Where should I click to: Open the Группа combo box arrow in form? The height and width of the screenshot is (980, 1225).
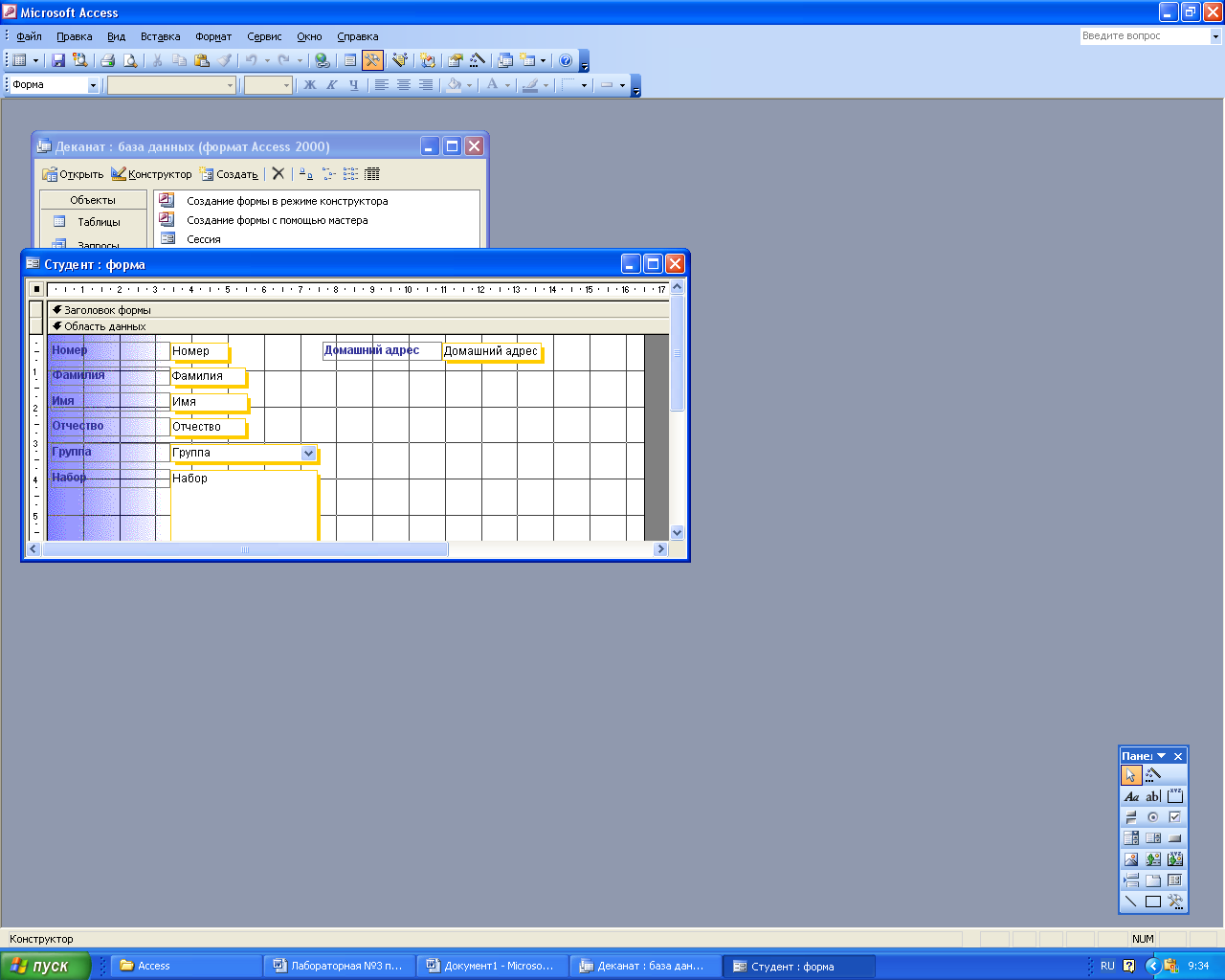(x=308, y=453)
